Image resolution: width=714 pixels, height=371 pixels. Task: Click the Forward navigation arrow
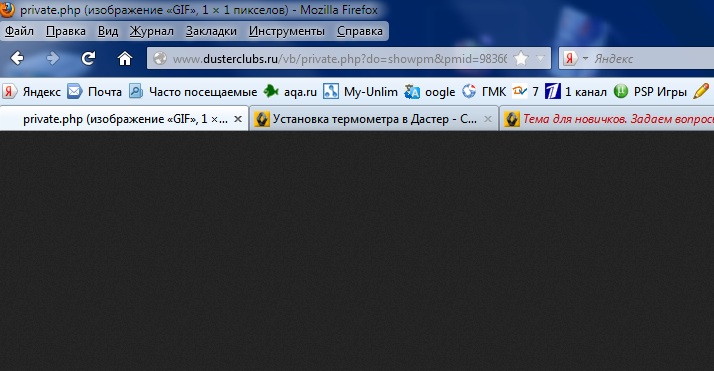point(53,58)
